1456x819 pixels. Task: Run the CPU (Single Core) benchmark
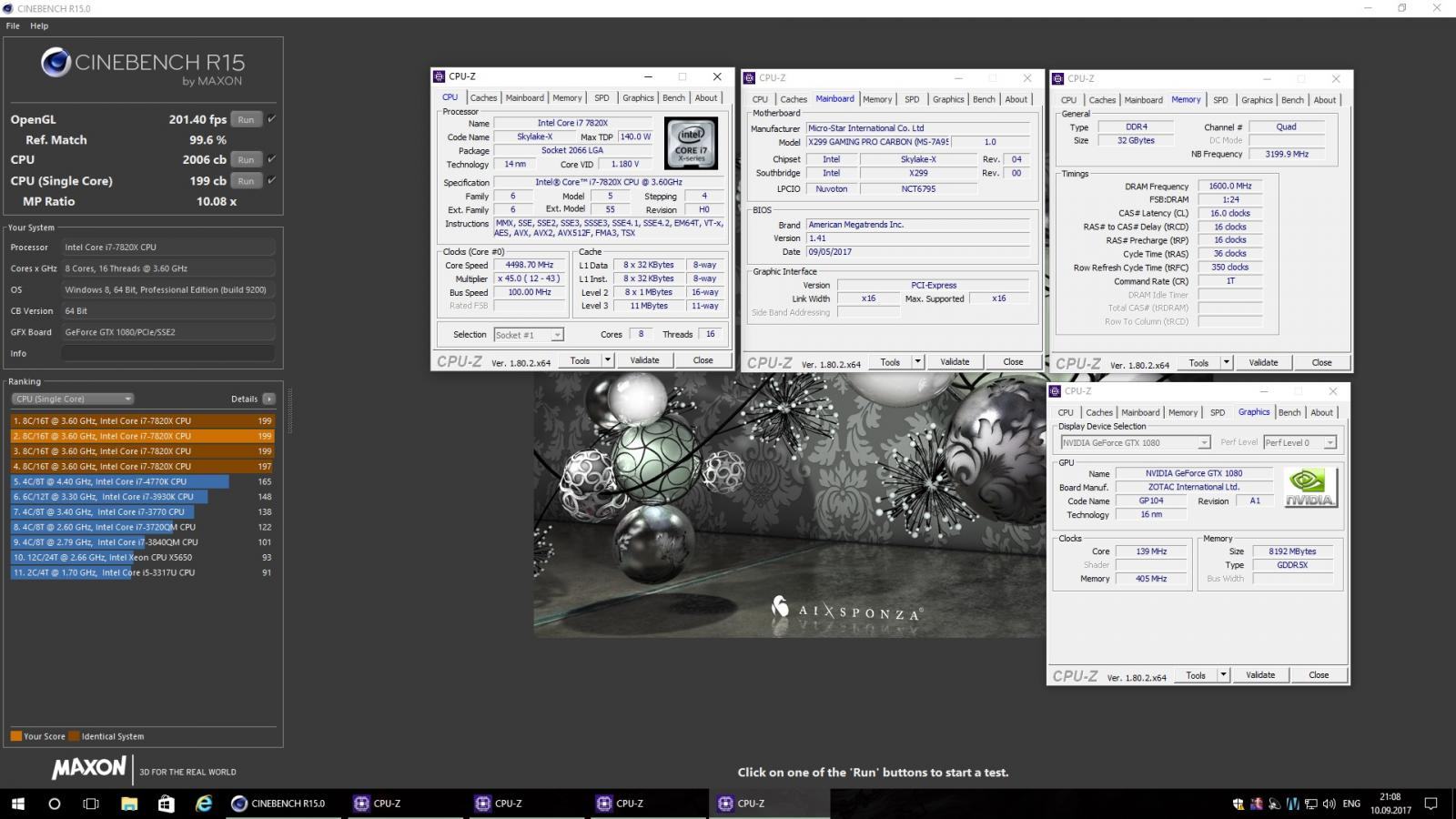click(246, 180)
